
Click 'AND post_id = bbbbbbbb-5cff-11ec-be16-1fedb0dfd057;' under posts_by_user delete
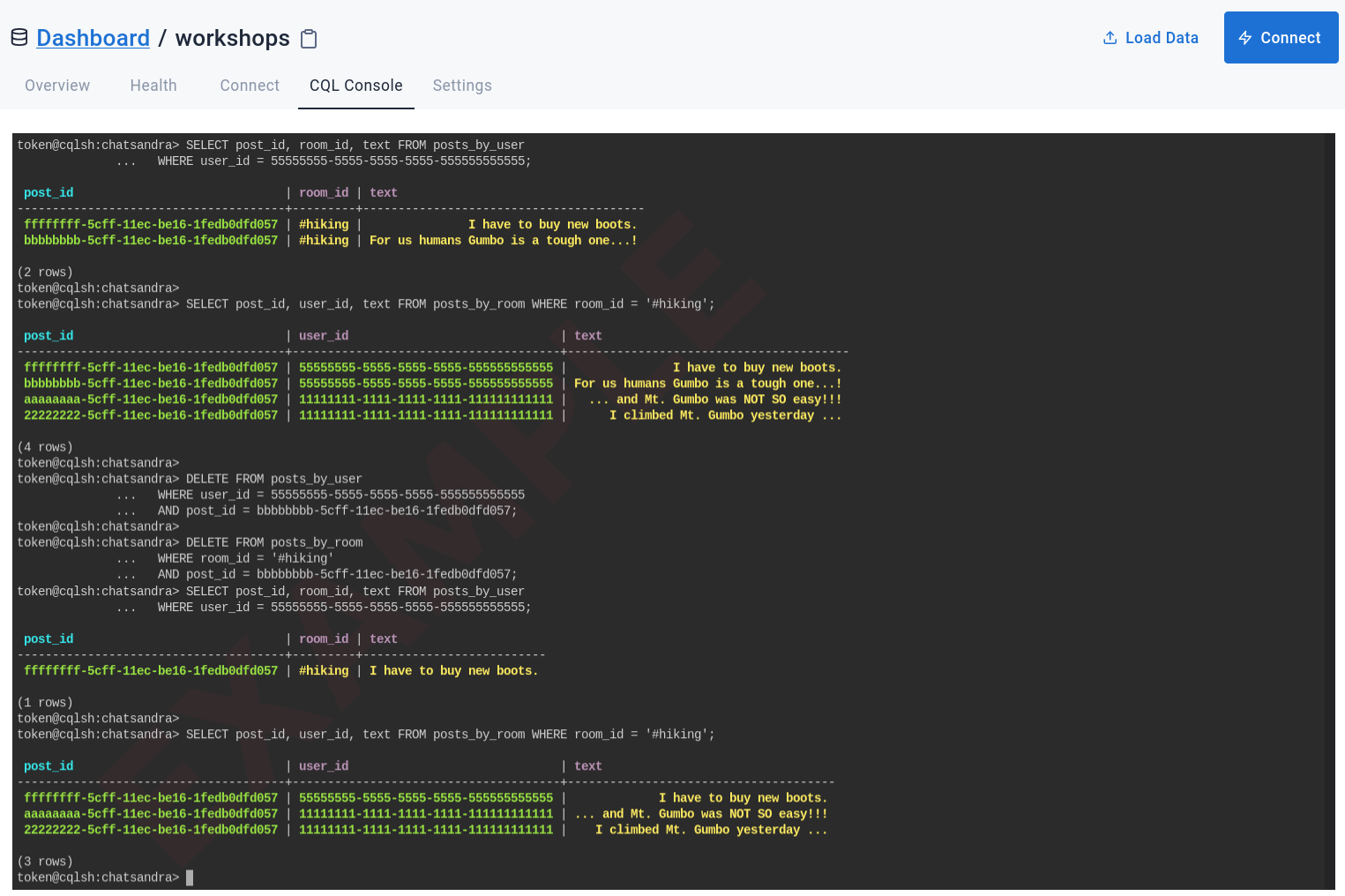pyautogui.click(x=338, y=511)
